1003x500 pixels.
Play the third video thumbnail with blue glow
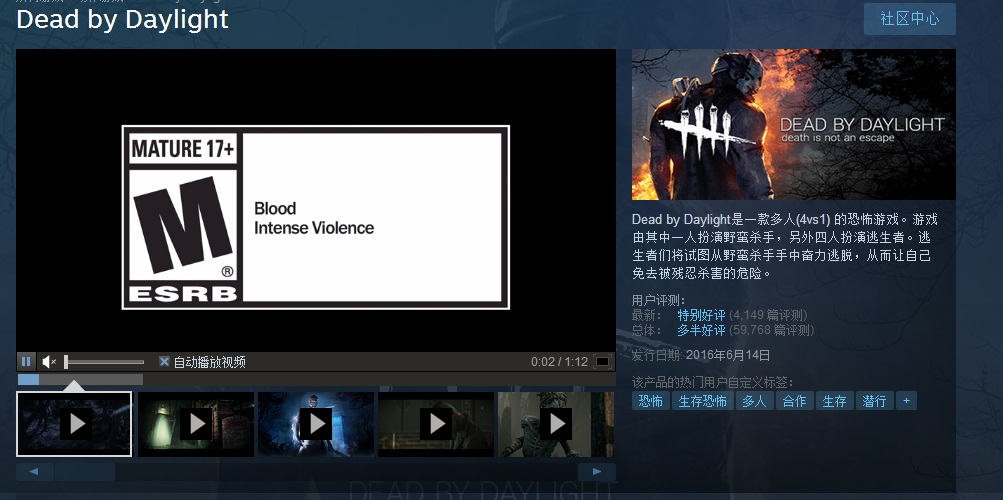coord(316,424)
